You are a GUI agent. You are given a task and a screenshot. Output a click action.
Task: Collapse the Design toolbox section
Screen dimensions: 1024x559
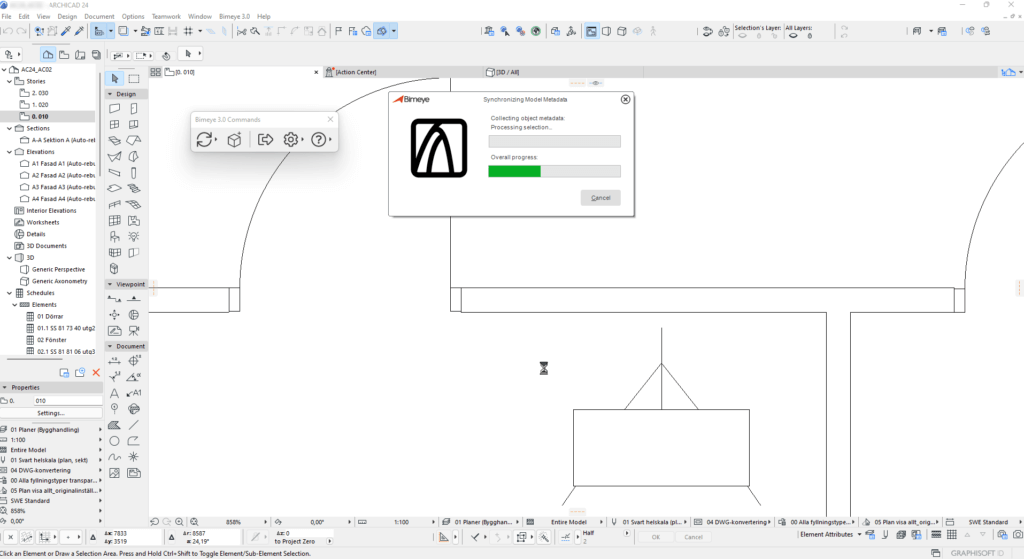(x=111, y=94)
